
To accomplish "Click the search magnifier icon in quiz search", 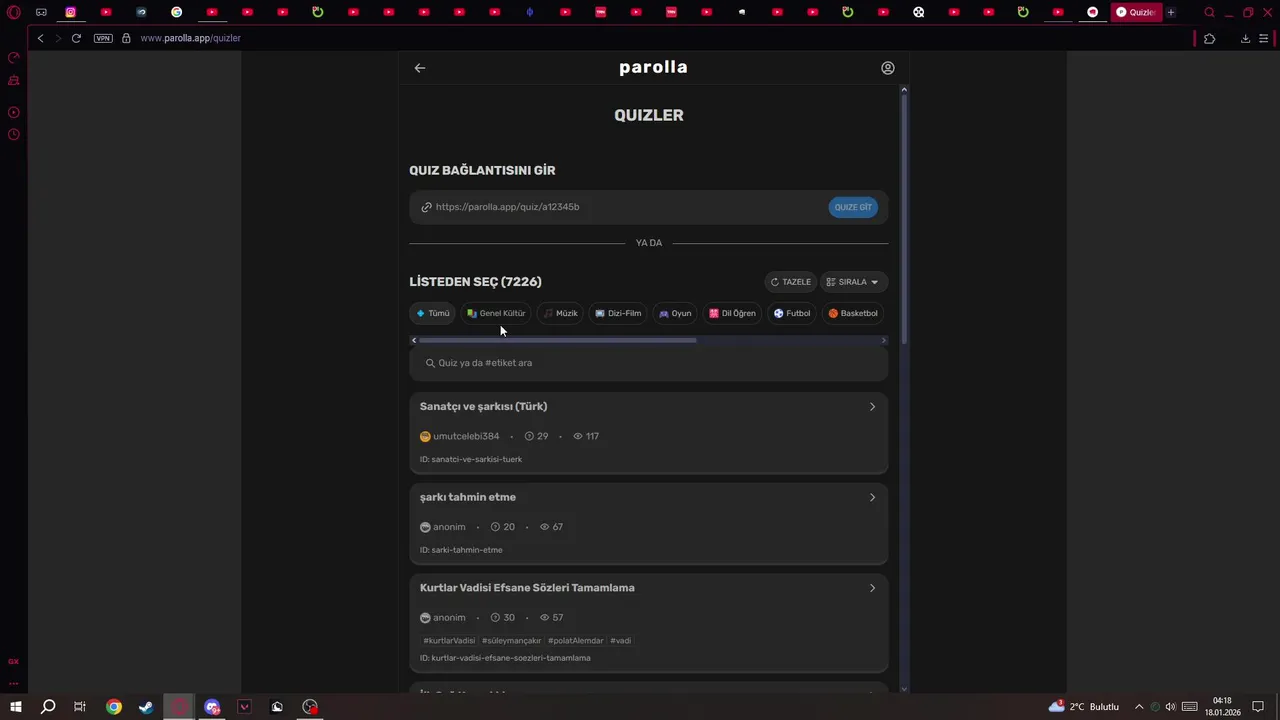I will [x=431, y=363].
